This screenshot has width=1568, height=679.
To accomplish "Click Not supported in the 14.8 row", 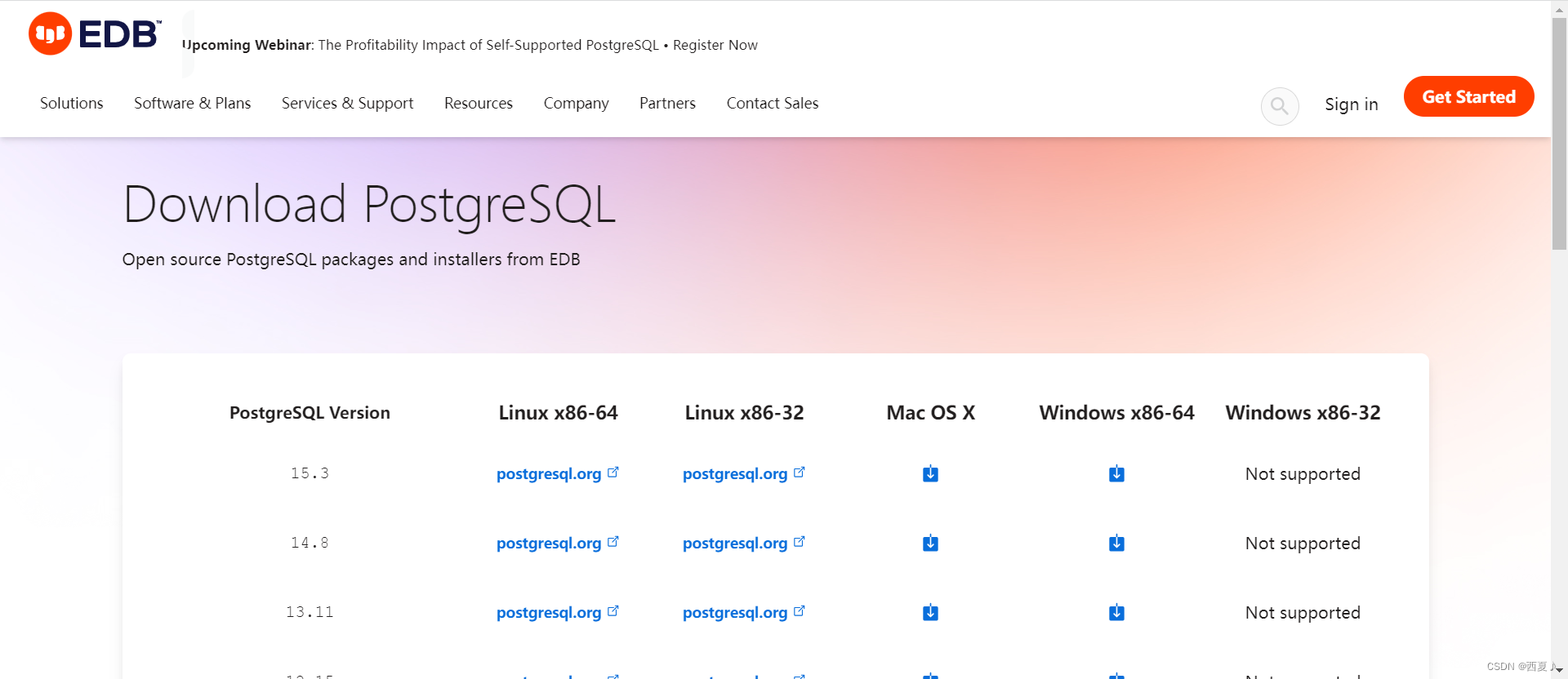I will 1303,544.
